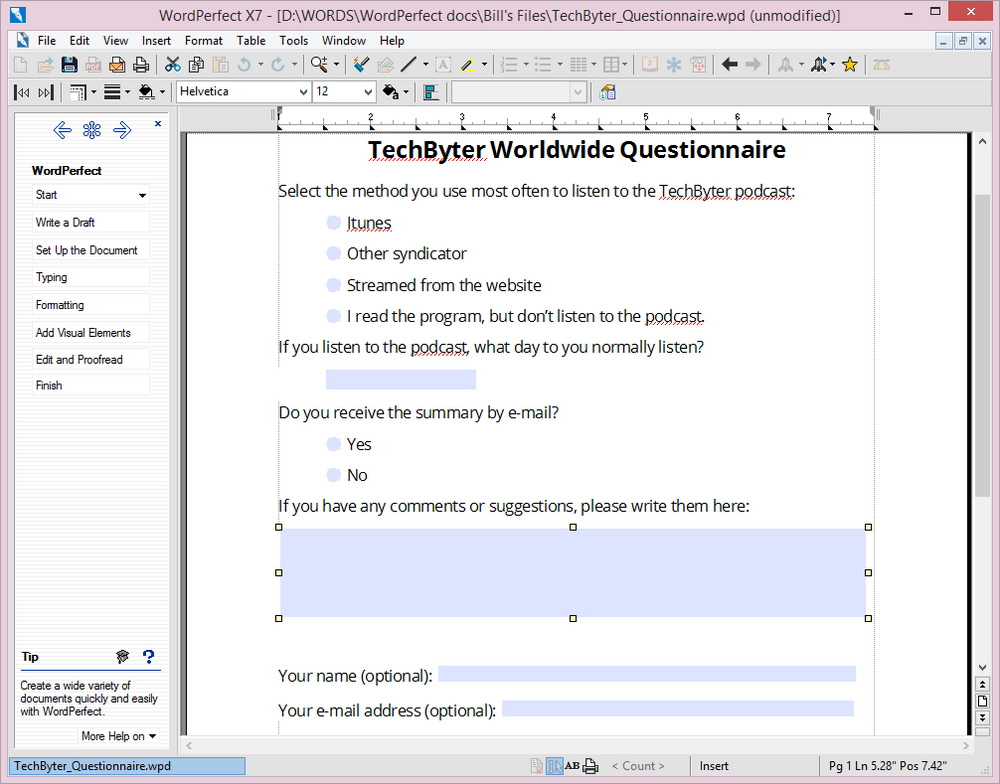The height and width of the screenshot is (784, 1000).
Task: Open the File menu
Action: (47, 40)
